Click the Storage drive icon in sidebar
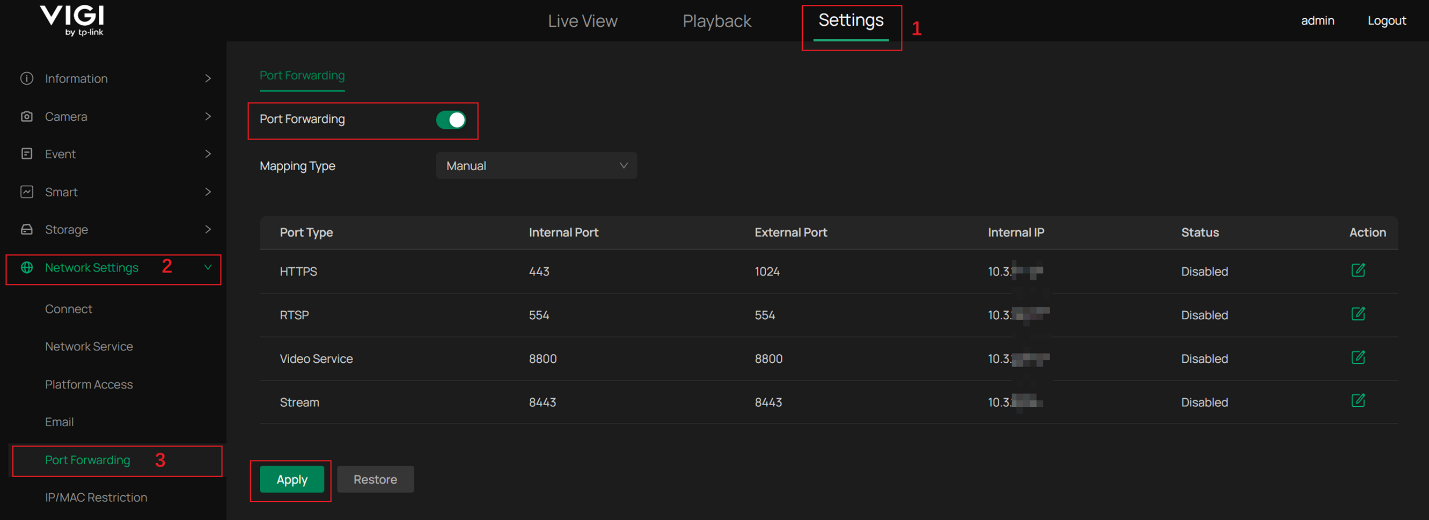Viewport: 1429px width, 520px height. (x=27, y=230)
